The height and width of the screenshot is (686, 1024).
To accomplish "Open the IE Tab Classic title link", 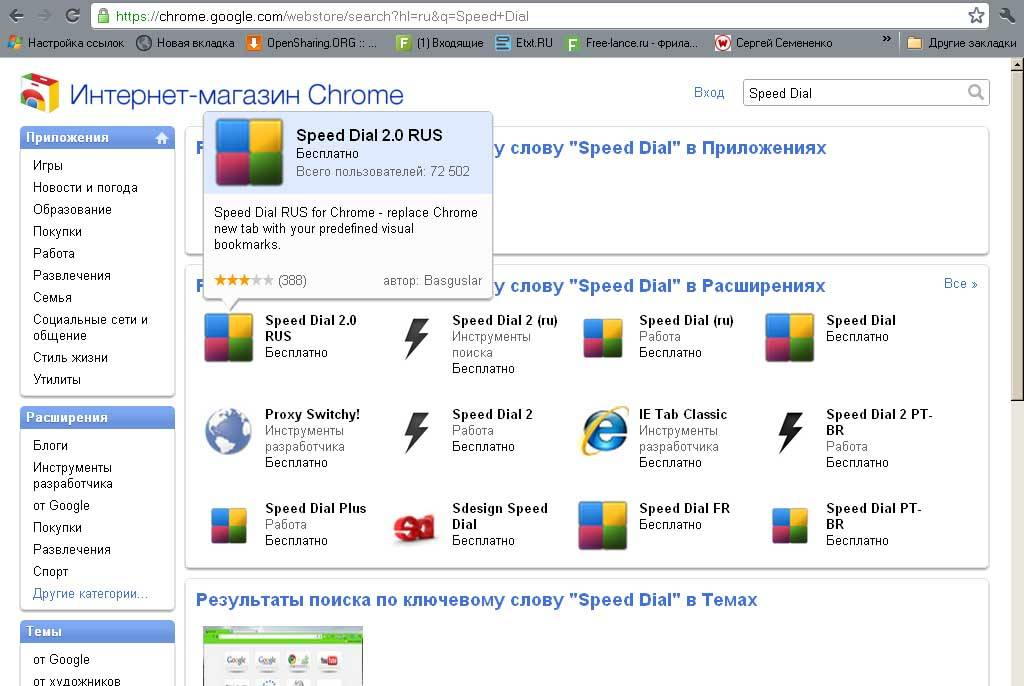I will tap(682, 414).
